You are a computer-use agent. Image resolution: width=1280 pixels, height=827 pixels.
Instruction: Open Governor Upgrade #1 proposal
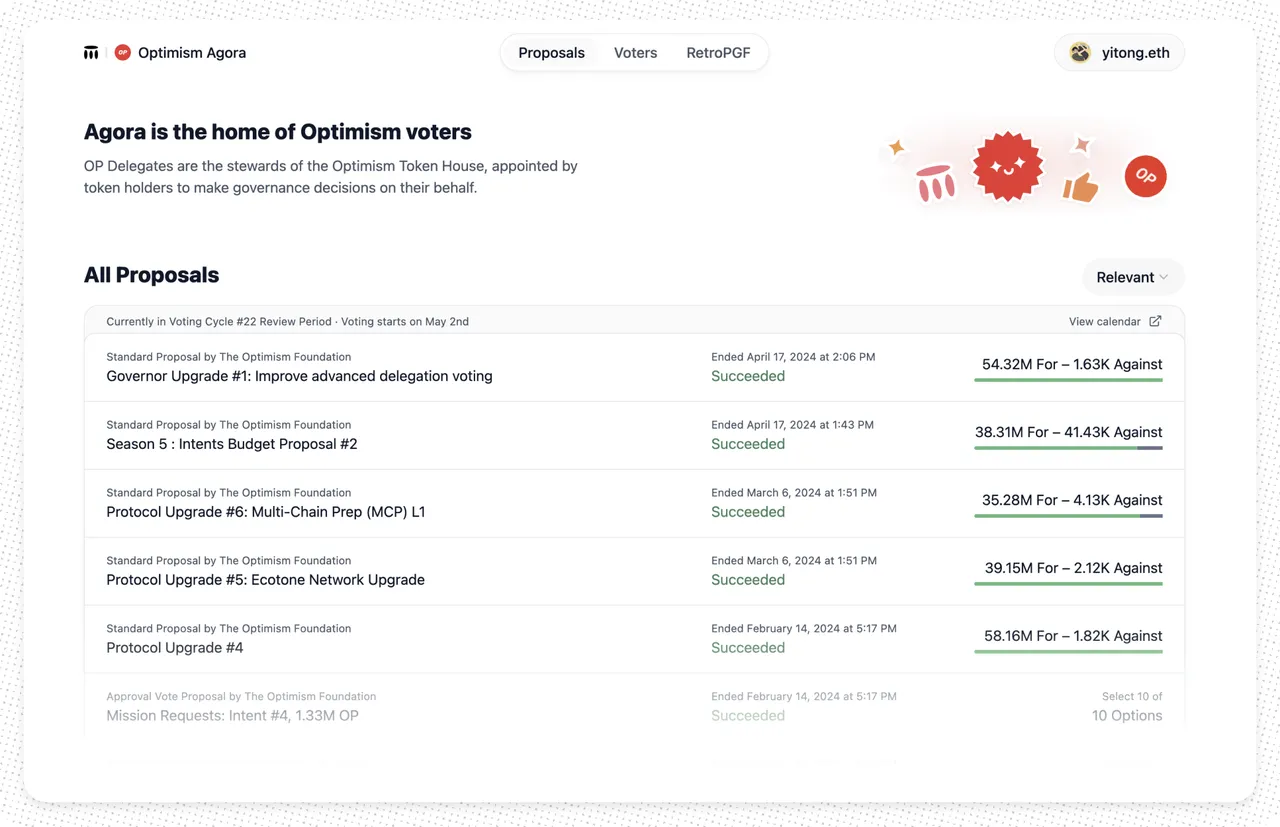[299, 376]
